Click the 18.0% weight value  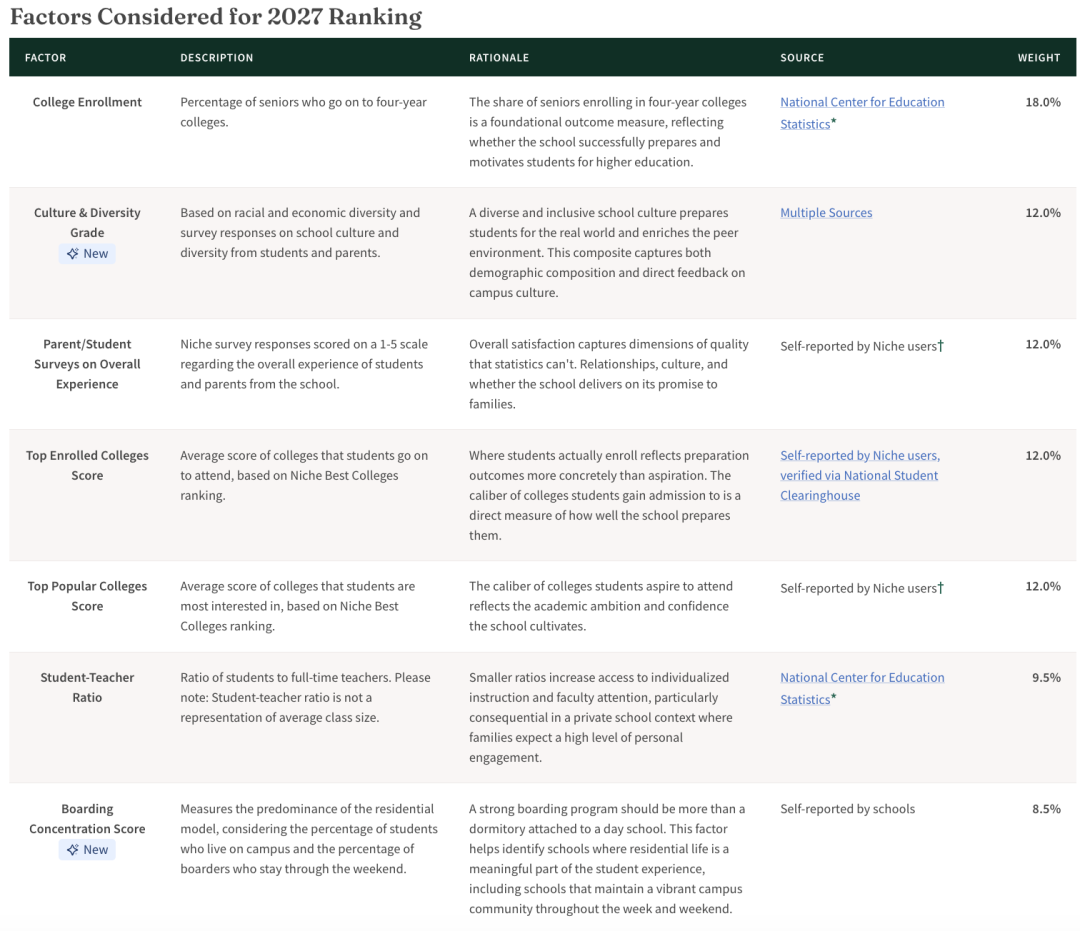pos(1043,102)
